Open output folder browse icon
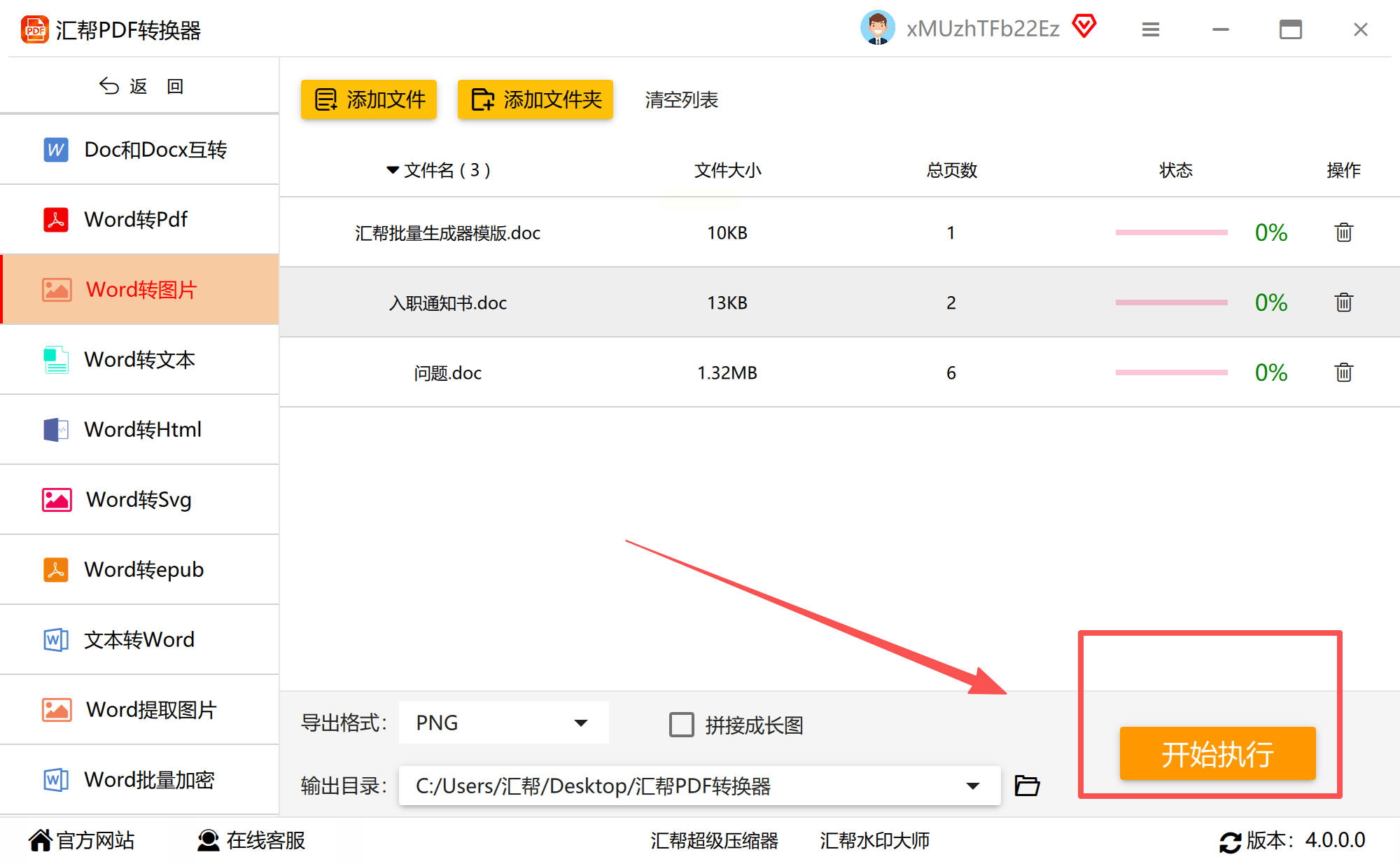Viewport: 1400px width, 864px height. [x=1027, y=786]
